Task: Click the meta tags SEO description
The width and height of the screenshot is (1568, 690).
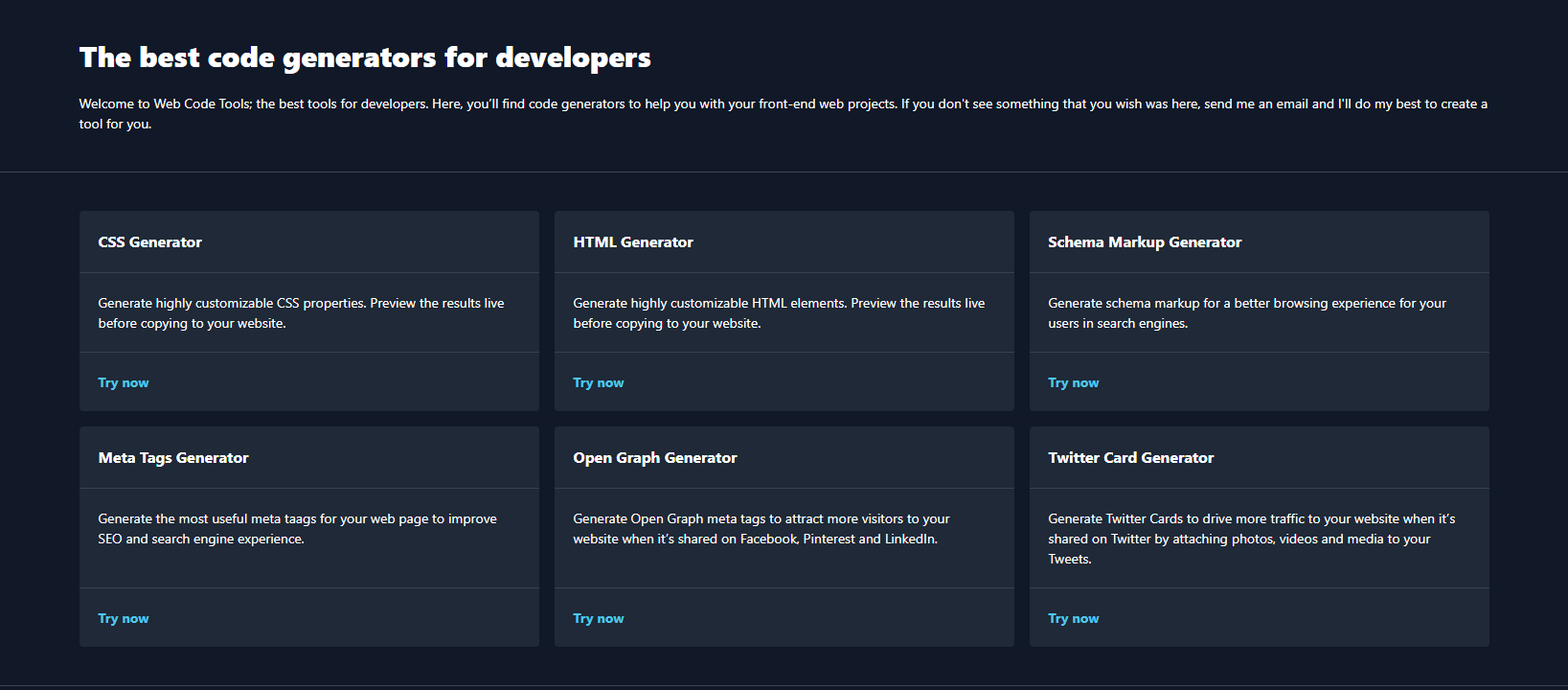Action: click(297, 529)
